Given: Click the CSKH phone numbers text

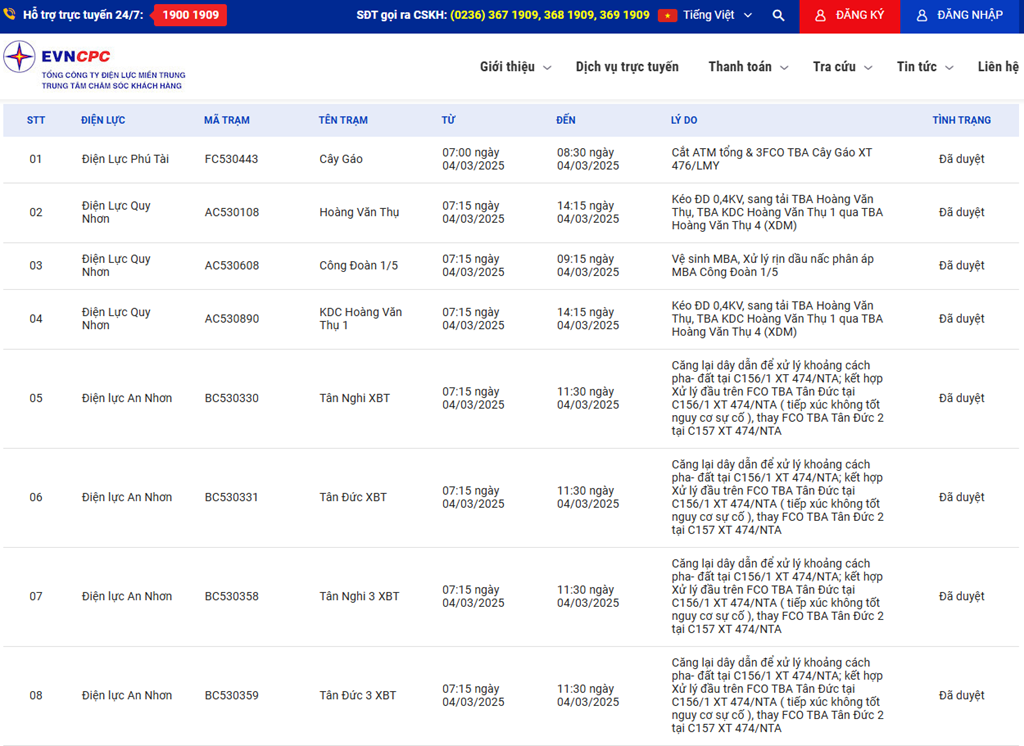Looking at the screenshot, I should (550, 15).
